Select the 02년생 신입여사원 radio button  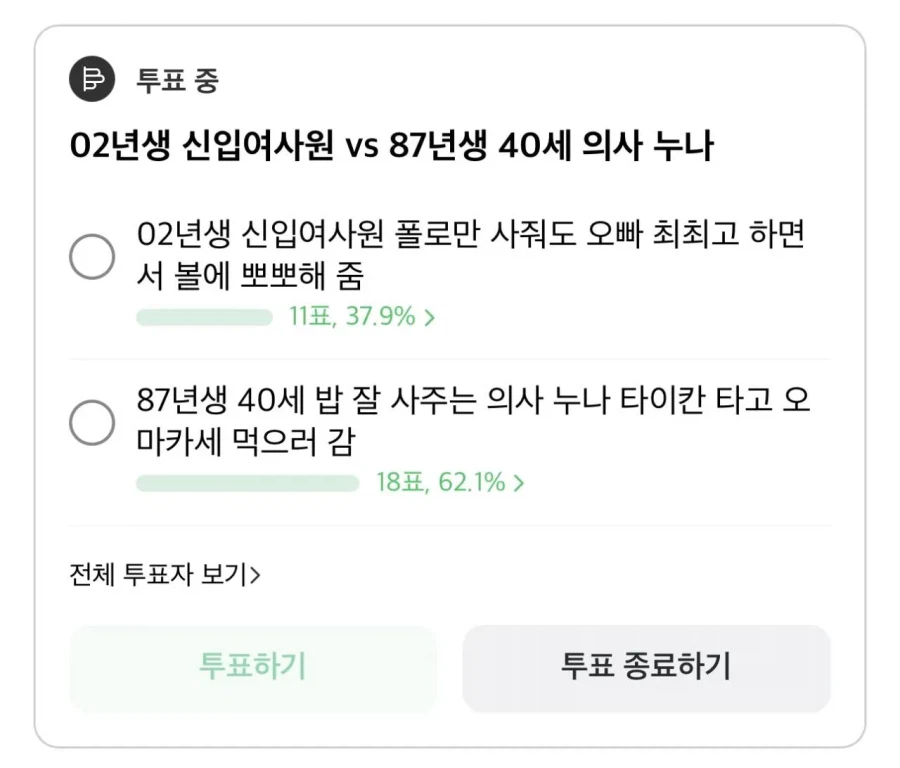coord(91,256)
